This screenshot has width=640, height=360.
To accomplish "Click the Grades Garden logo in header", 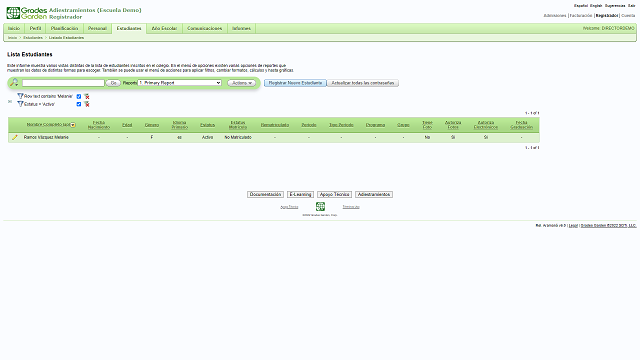I will pos(27,13).
